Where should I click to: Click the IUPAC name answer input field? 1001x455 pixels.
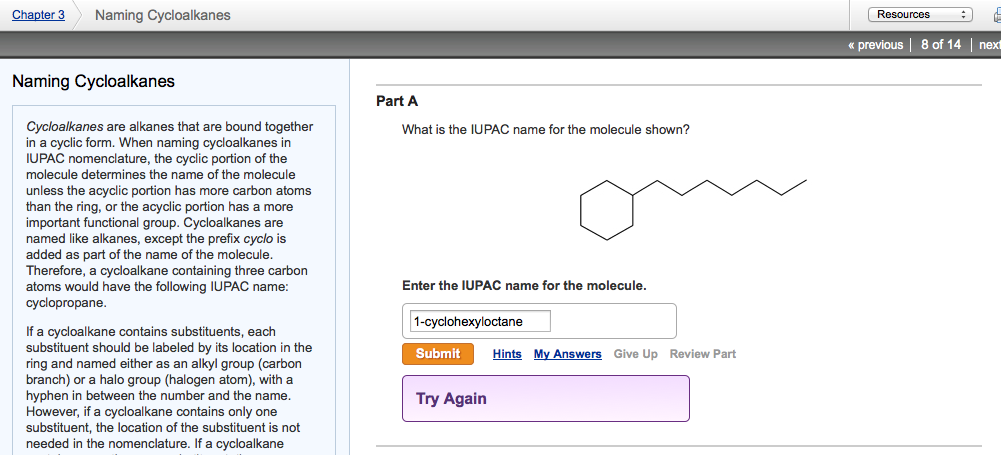480,321
